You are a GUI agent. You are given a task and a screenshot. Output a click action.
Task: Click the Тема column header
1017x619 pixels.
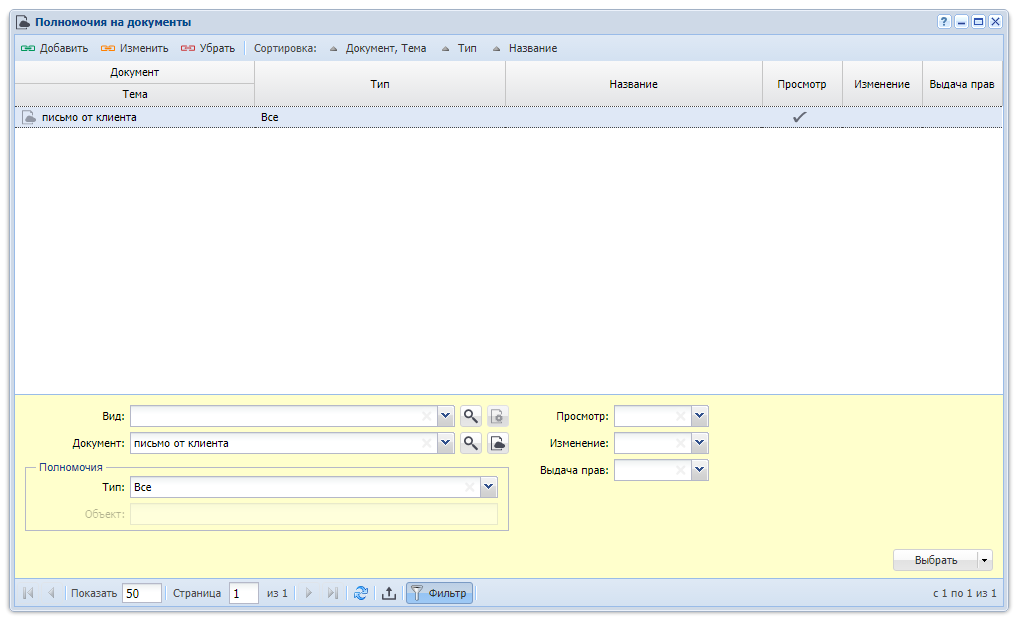(134, 94)
